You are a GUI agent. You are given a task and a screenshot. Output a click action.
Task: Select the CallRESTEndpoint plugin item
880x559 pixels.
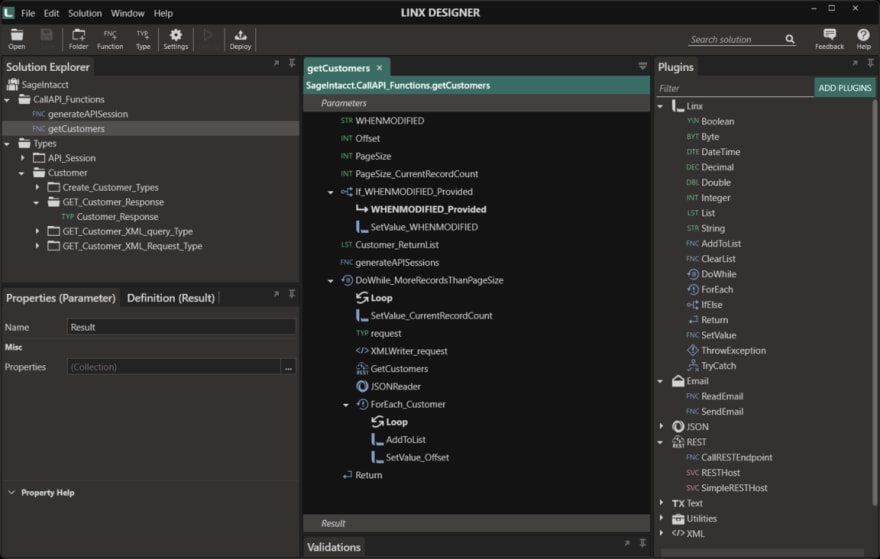tap(729, 457)
